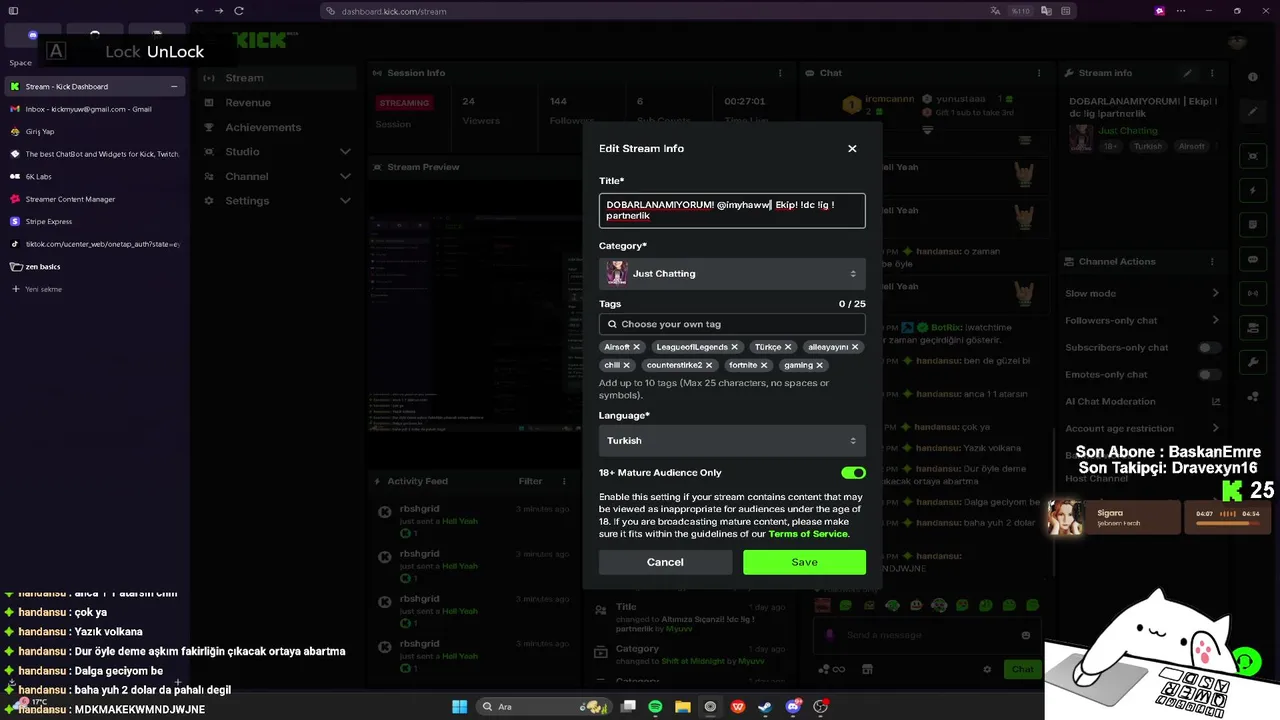Open the Windows Start menu
The width and height of the screenshot is (1280, 720).
459,706
